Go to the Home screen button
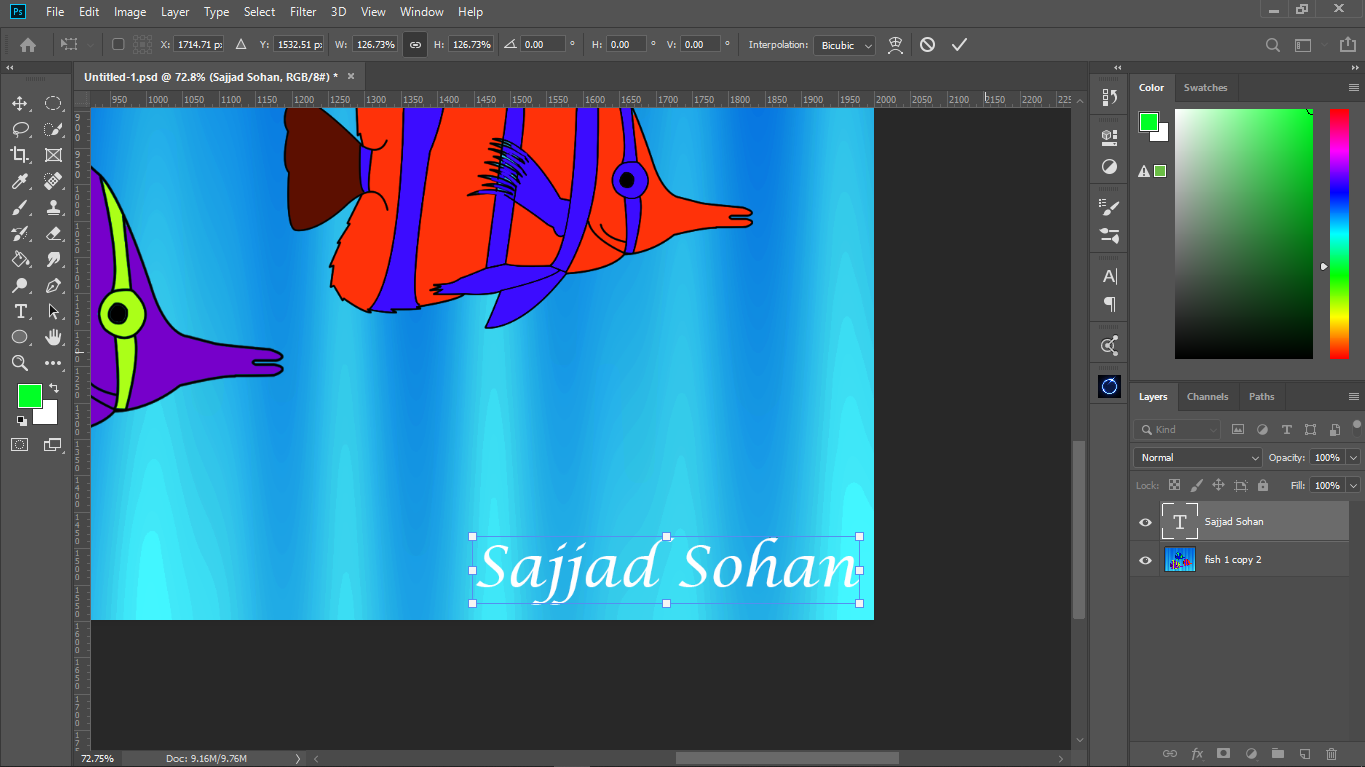The width and height of the screenshot is (1365, 767). (28, 44)
